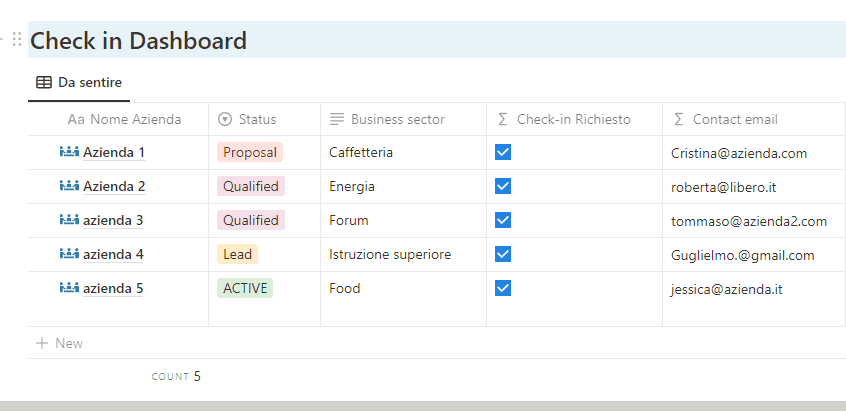The width and height of the screenshot is (846, 413).
Task: Open the Azienda 2 page link
Action: click(114, 186)
